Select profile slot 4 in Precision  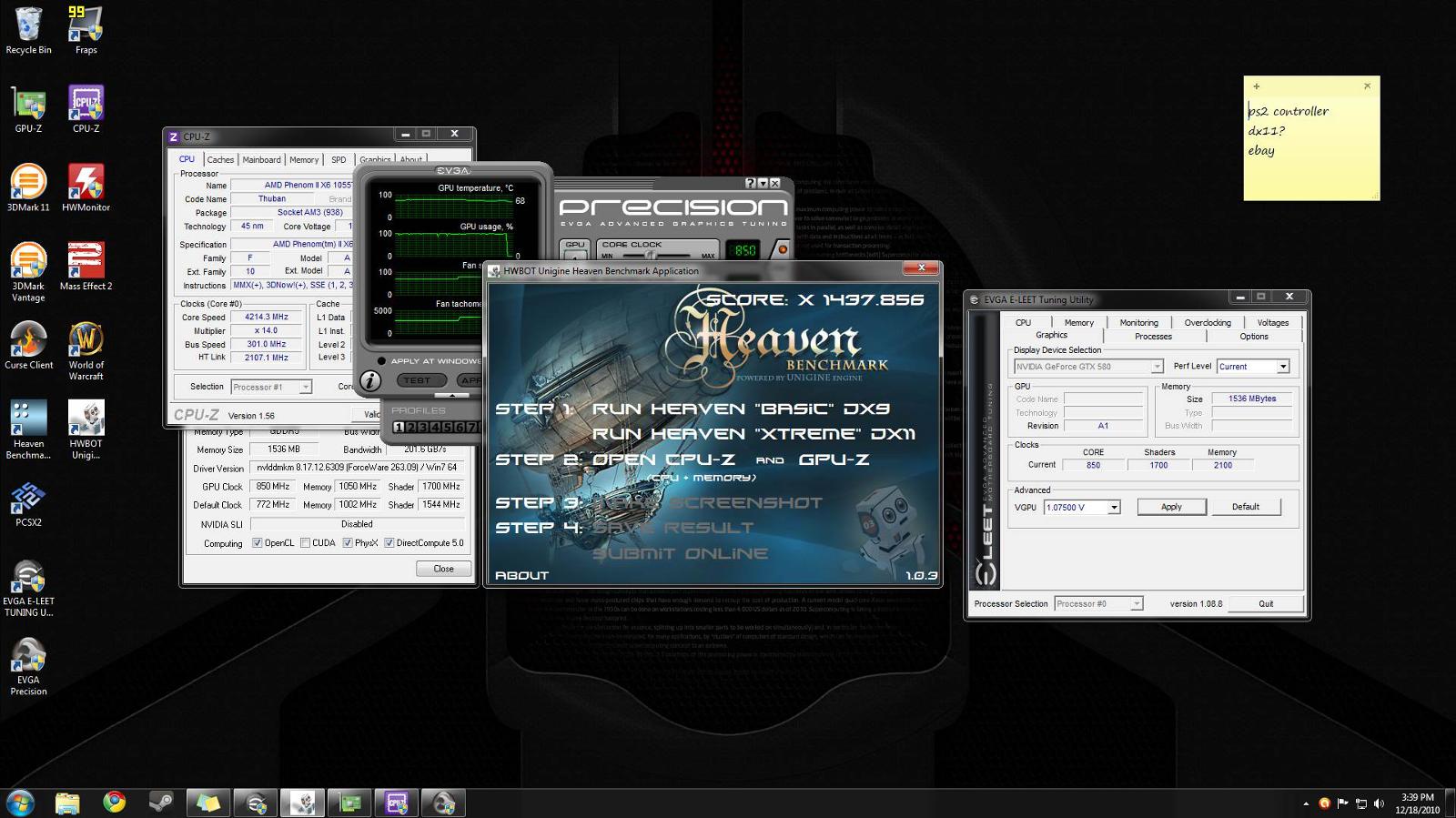pyautogui.click(x=434, y=427)
